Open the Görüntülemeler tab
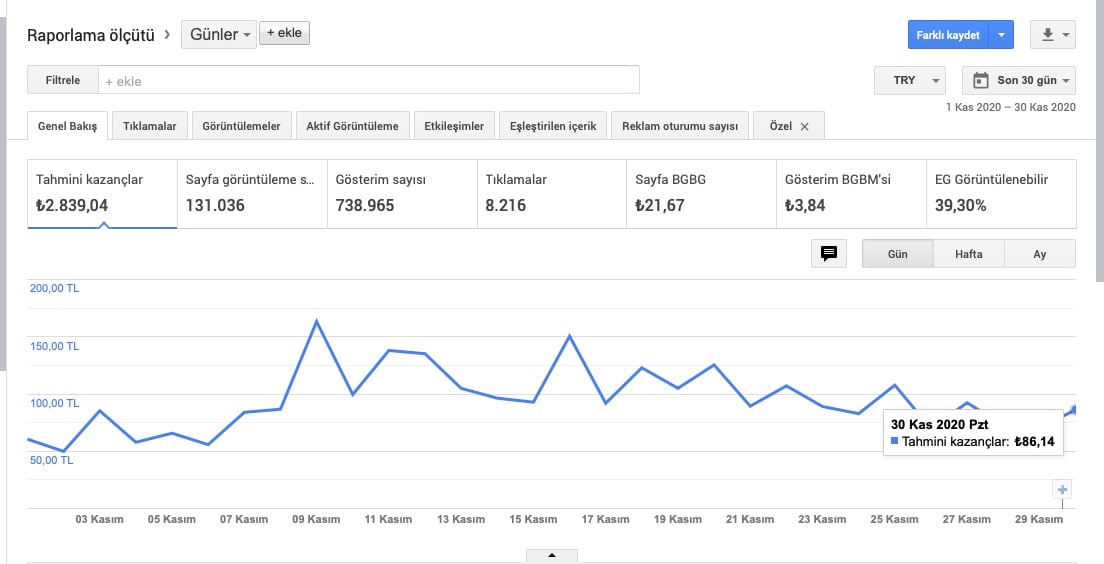 pos(242,126)
